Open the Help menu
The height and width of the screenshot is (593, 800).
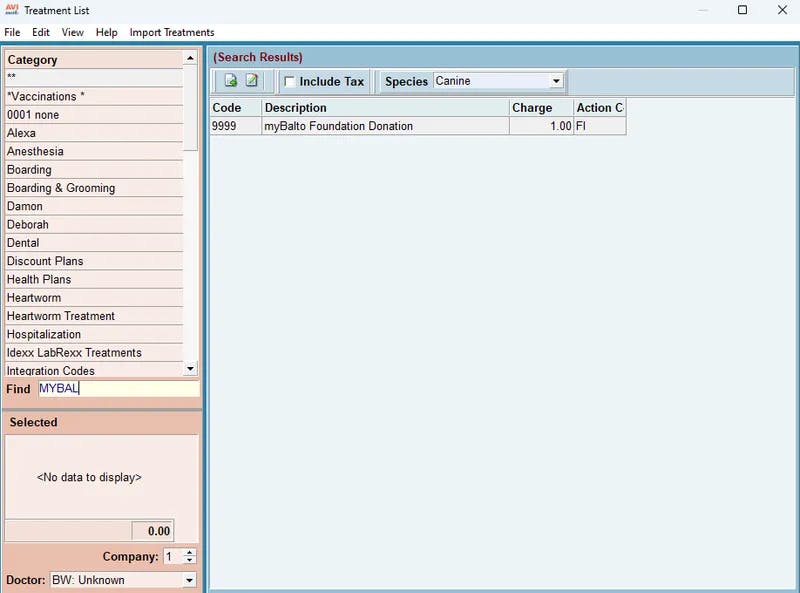click(x=106, y=32)
